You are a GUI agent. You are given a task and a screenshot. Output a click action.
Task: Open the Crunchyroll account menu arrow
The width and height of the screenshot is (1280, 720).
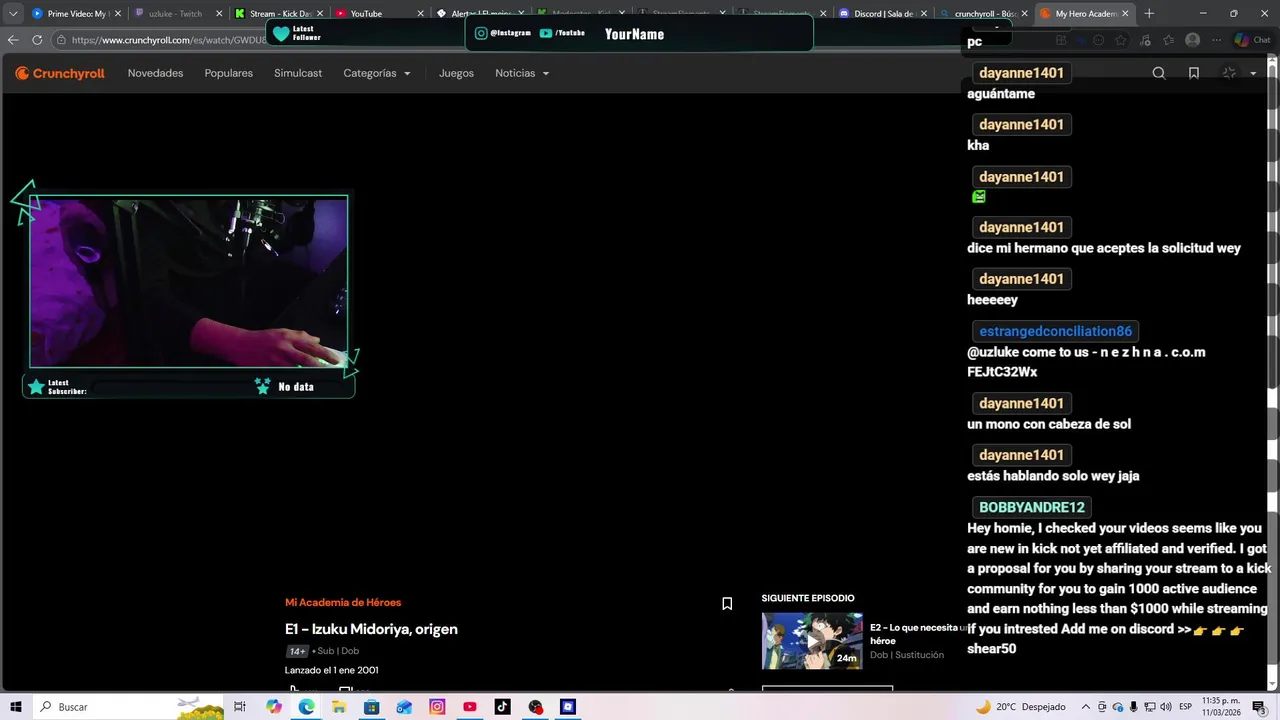pos(1253,74)
